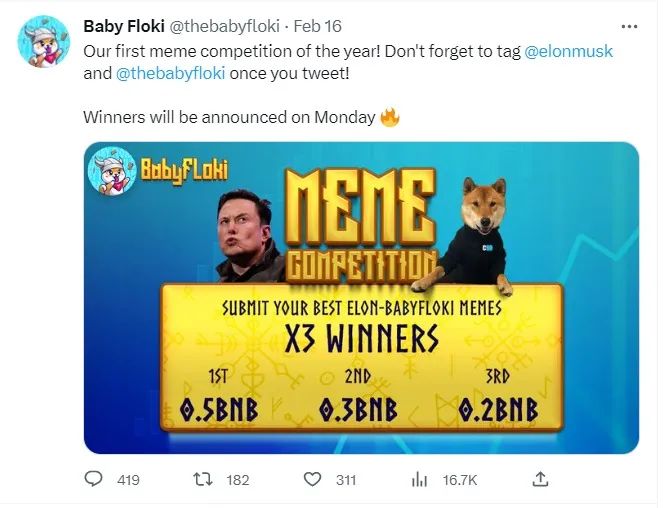Click the 16.7K views count
Screen dimensions: 663x508
click(460, 480)
